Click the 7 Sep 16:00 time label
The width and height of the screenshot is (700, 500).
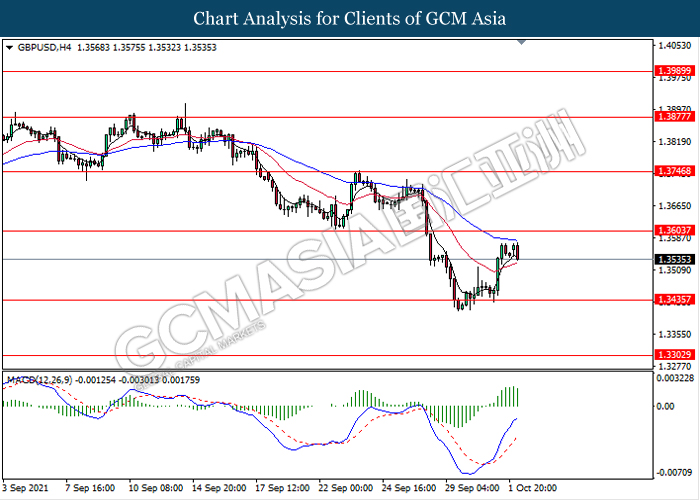(x=90, y=488)
